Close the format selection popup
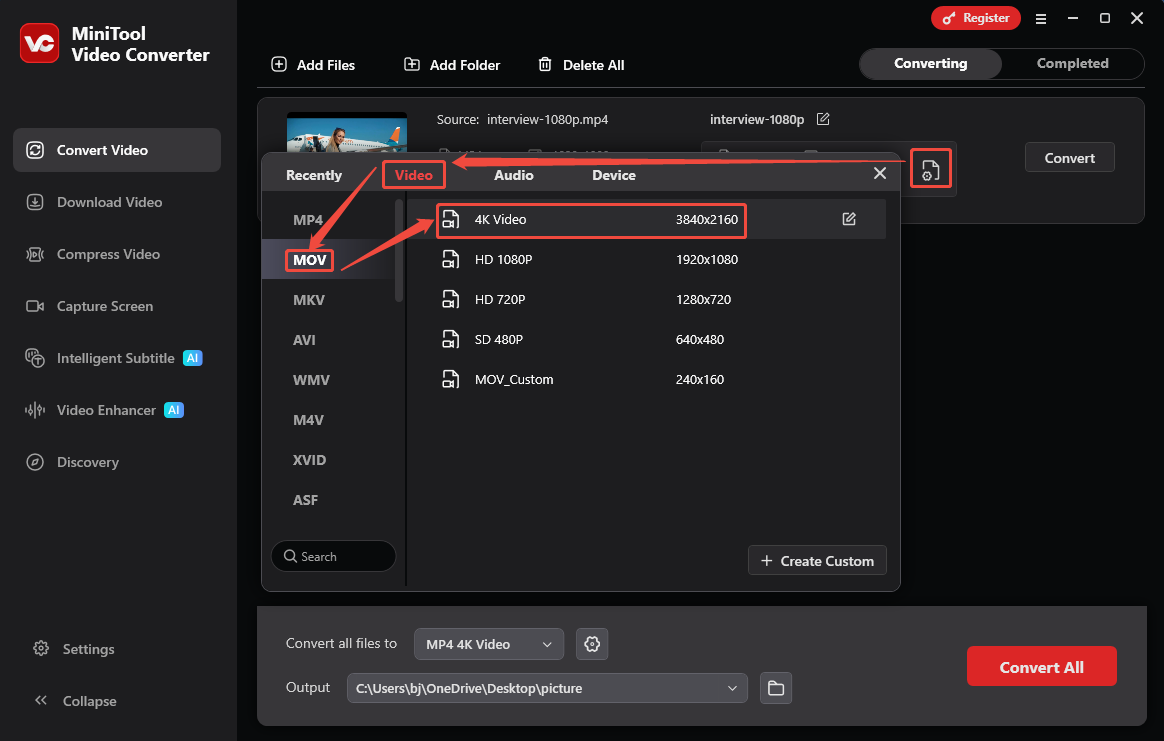Screen dimensions: 1164x741 click(880, 173)
